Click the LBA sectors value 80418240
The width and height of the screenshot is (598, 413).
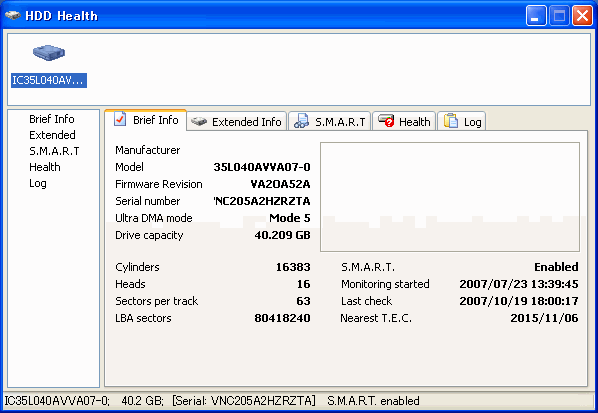[x=282, y=318]
